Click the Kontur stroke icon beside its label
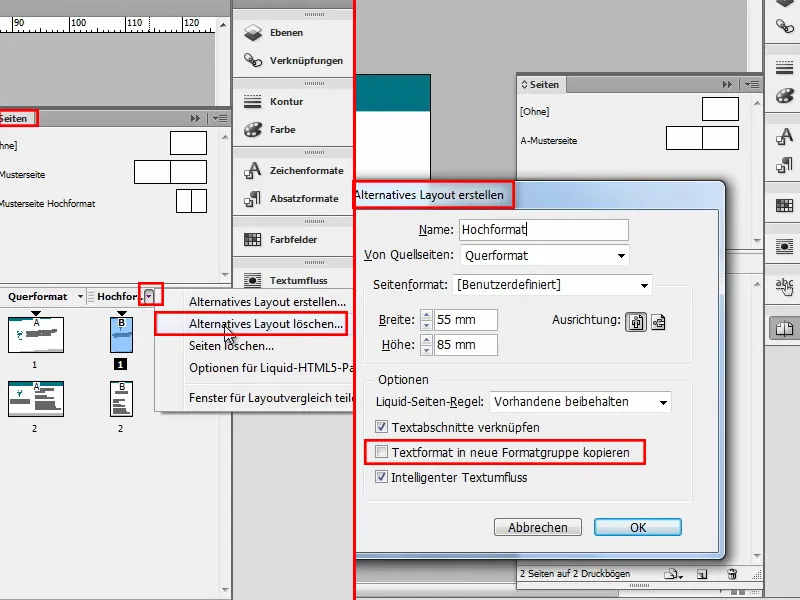 pyautogui.click(x=253, y=102)
